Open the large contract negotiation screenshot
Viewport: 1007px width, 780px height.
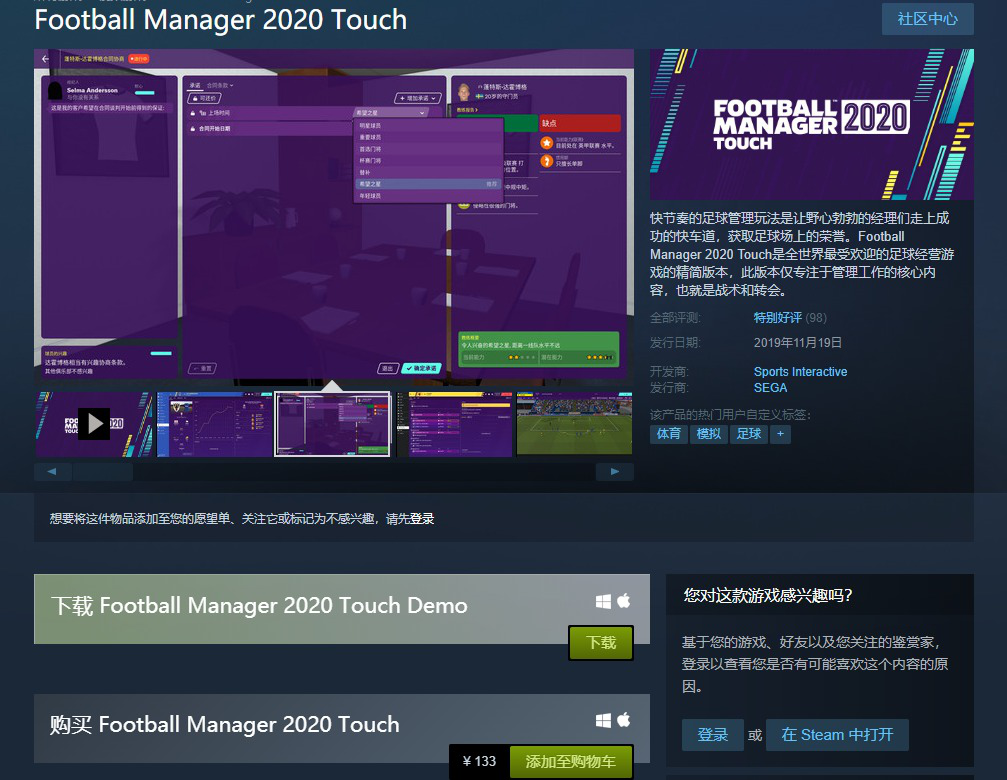pyautogui.click(x=334, y=217)
